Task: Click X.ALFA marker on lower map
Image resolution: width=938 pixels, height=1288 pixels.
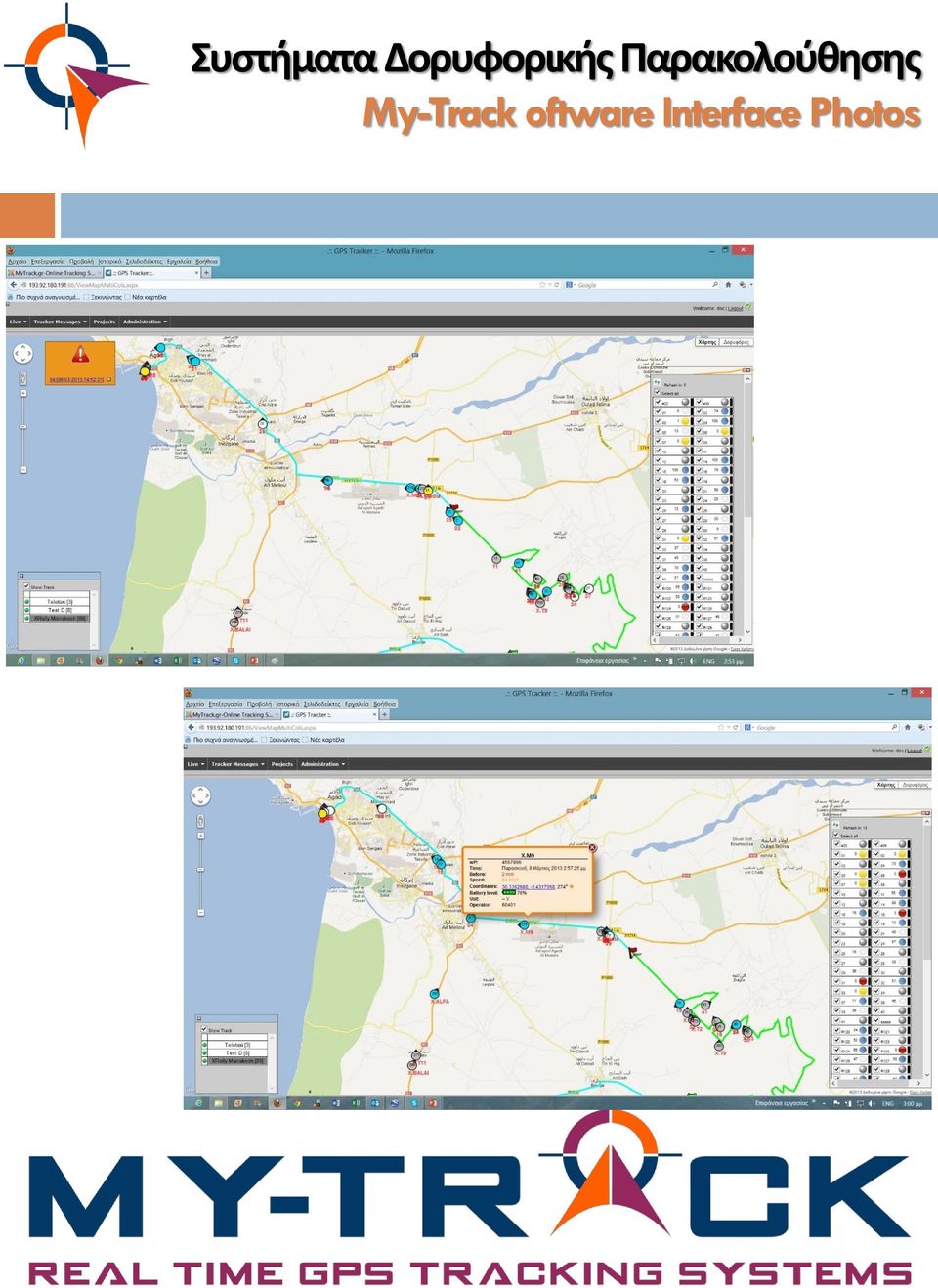Action: (436, 994)
